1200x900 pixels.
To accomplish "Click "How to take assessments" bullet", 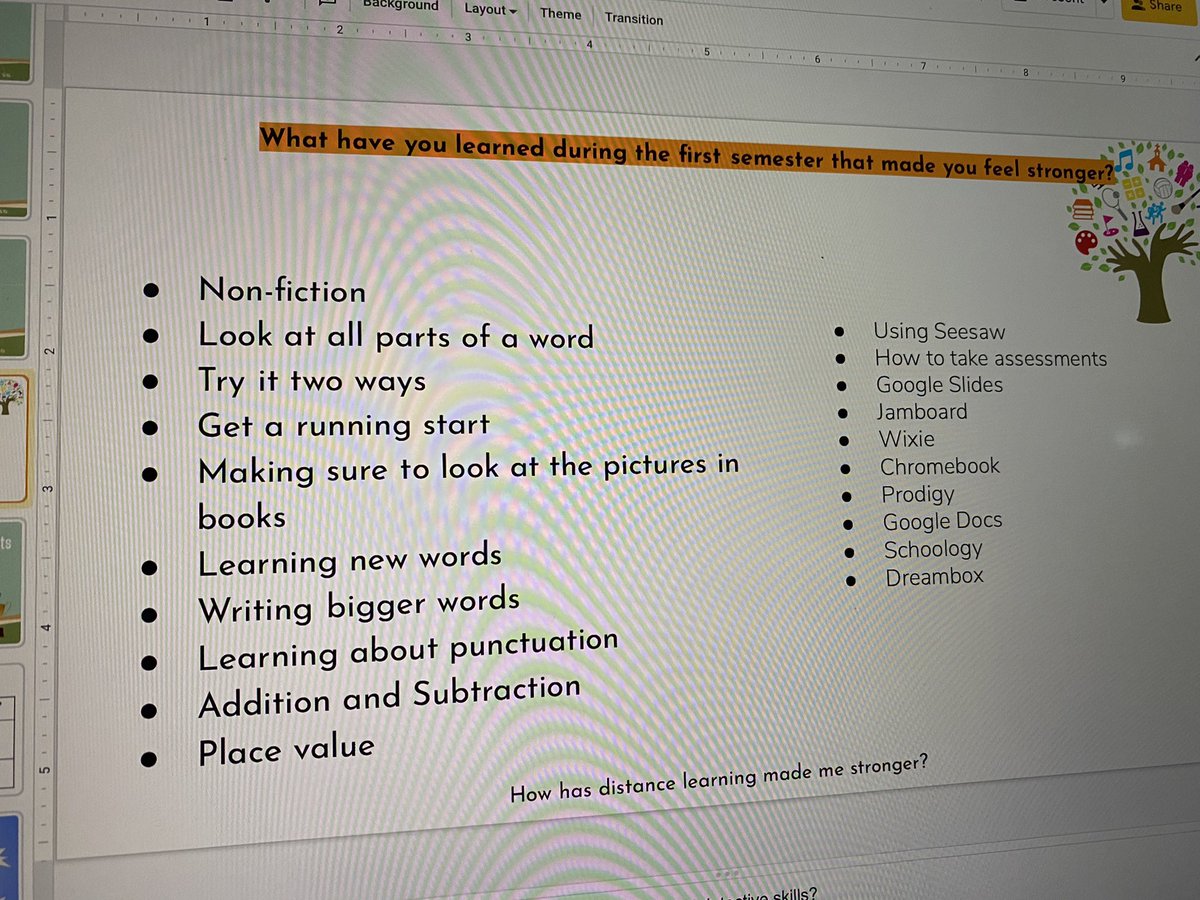I will (991, 358).
